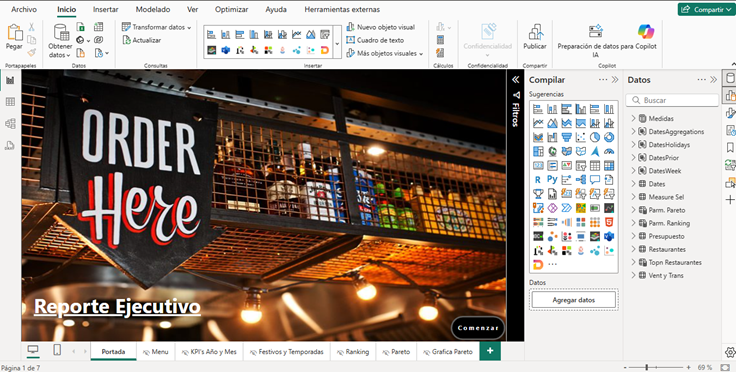Select Python visual in Compilar pane
This screenshot has width=736, height=372.
pyautogui.click(x=552, y=180)
